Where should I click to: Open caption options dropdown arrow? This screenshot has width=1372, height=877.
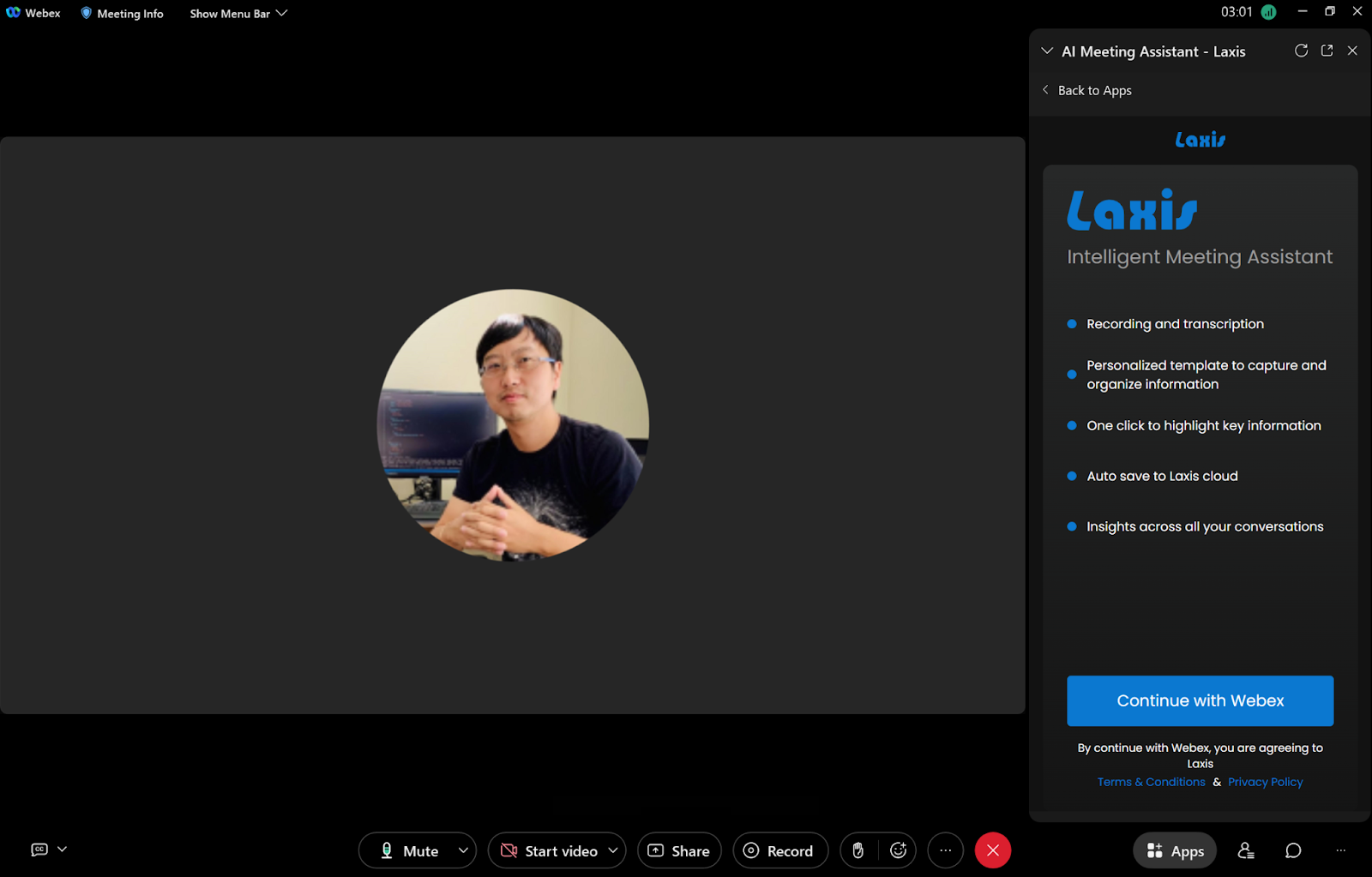click(62, 850)
